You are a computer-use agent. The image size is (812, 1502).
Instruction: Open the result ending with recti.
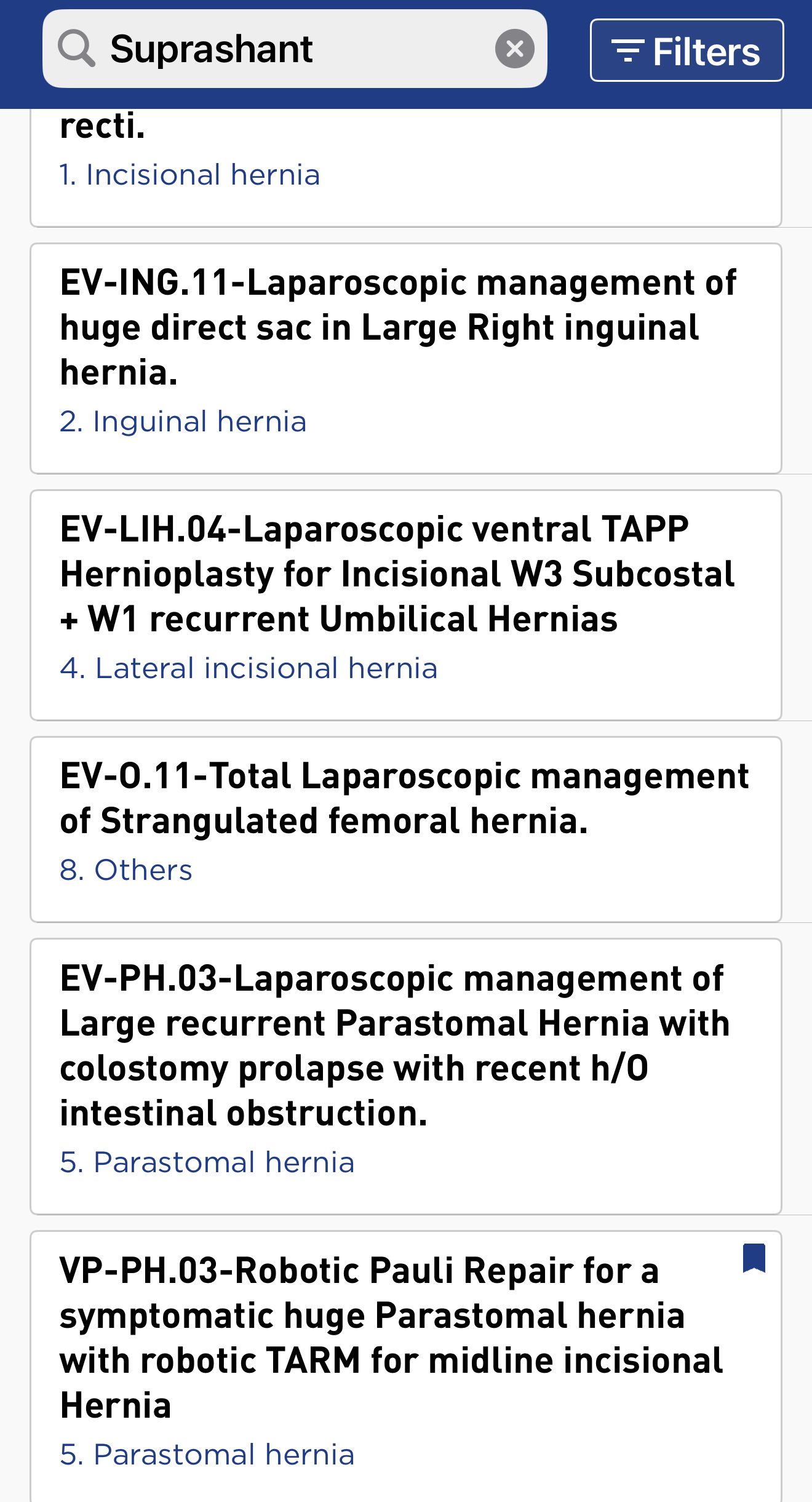click(103, 127)
